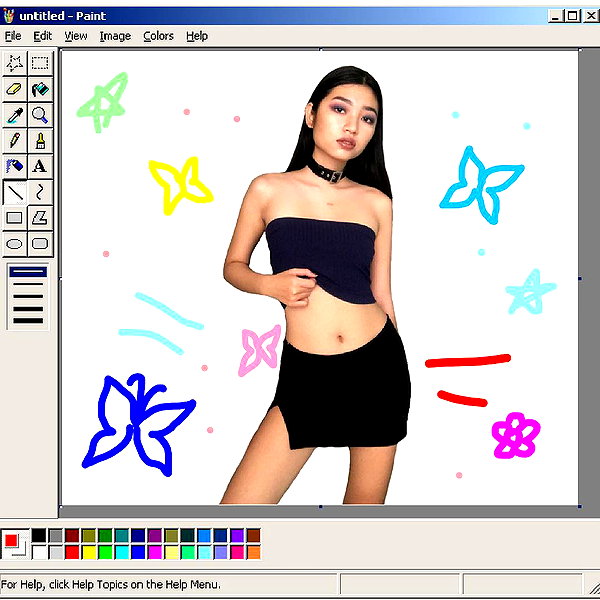Pick the black color swatch
600x600 pixels.
point(39,535)
